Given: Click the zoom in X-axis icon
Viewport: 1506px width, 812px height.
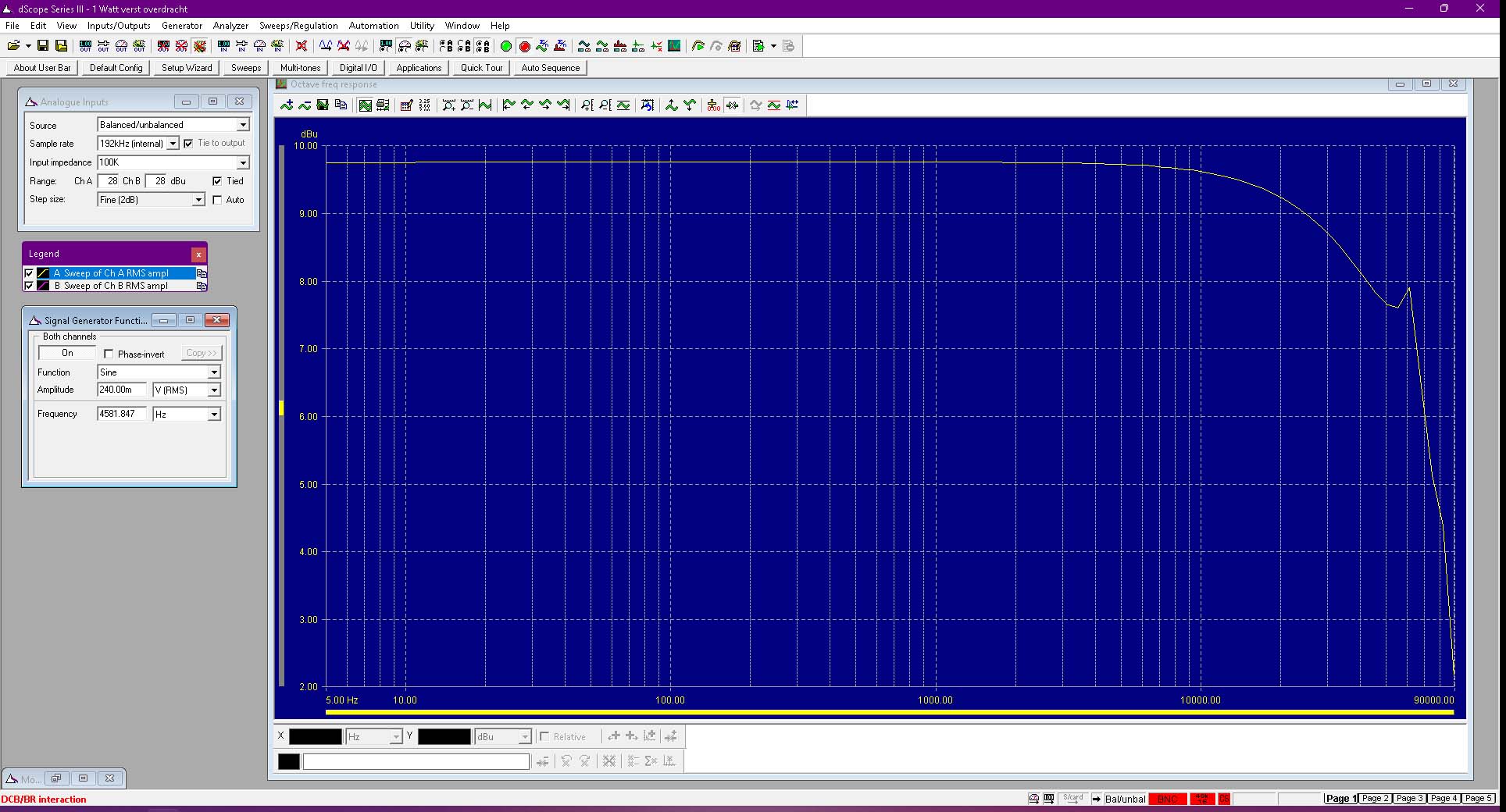Looking at the screenshot, I should 449,105.
